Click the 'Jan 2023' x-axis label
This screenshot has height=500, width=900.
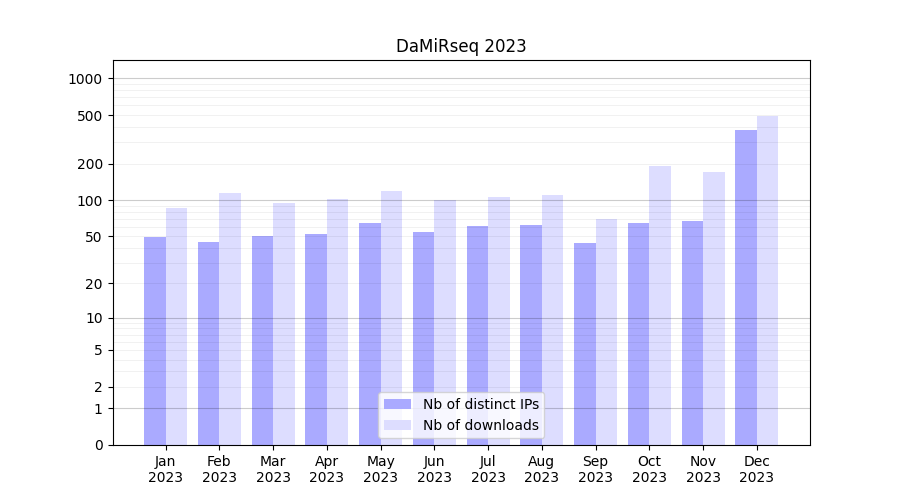(166, 469)
